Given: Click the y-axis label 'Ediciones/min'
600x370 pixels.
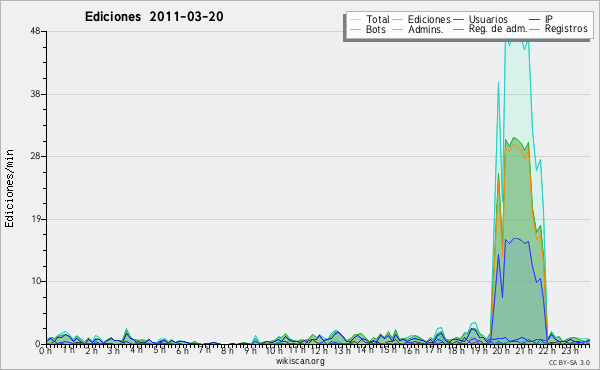Looking at the screenshot, I should (x=9, y=188).
